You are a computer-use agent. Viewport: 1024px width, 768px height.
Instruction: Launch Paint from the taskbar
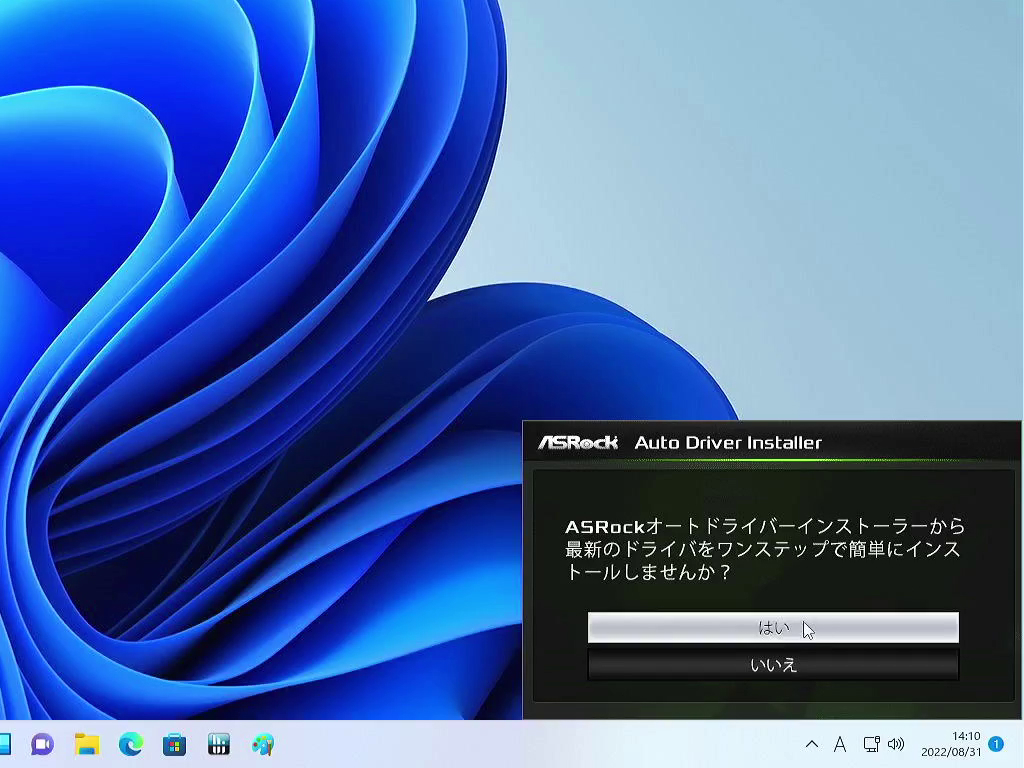click(262, 744)
